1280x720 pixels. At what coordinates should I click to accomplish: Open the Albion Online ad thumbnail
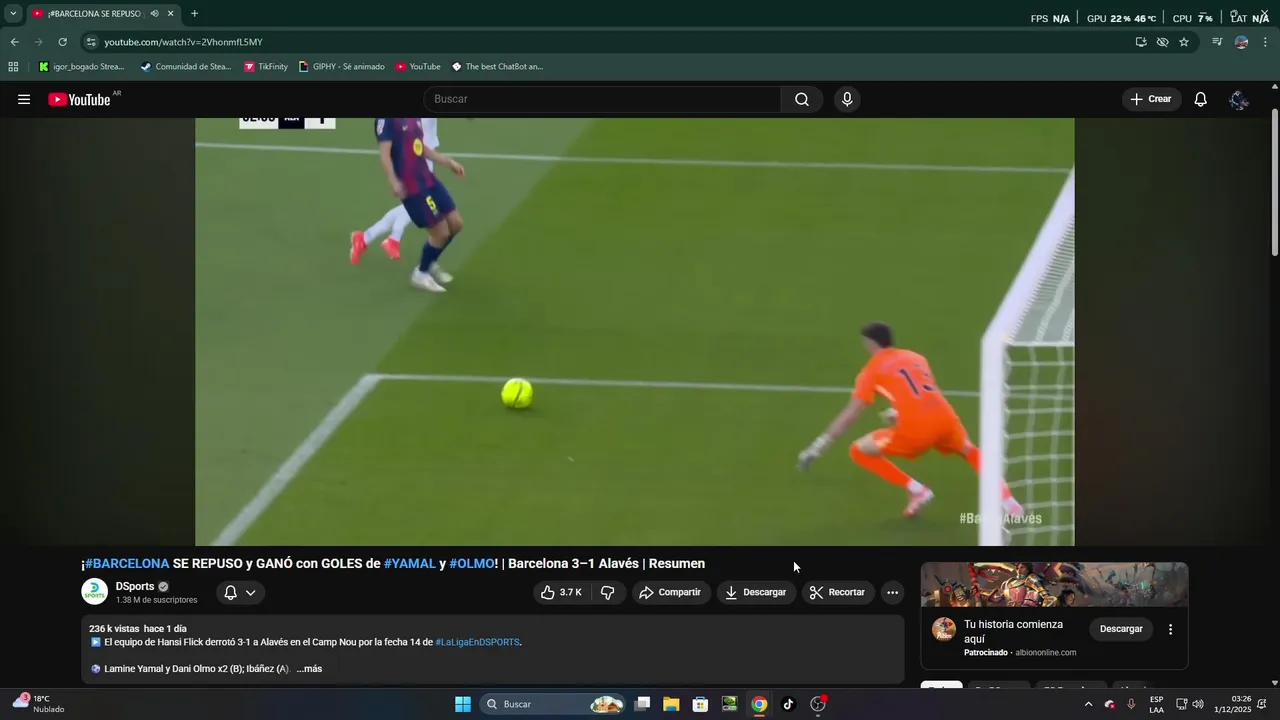pos(1054,585)
